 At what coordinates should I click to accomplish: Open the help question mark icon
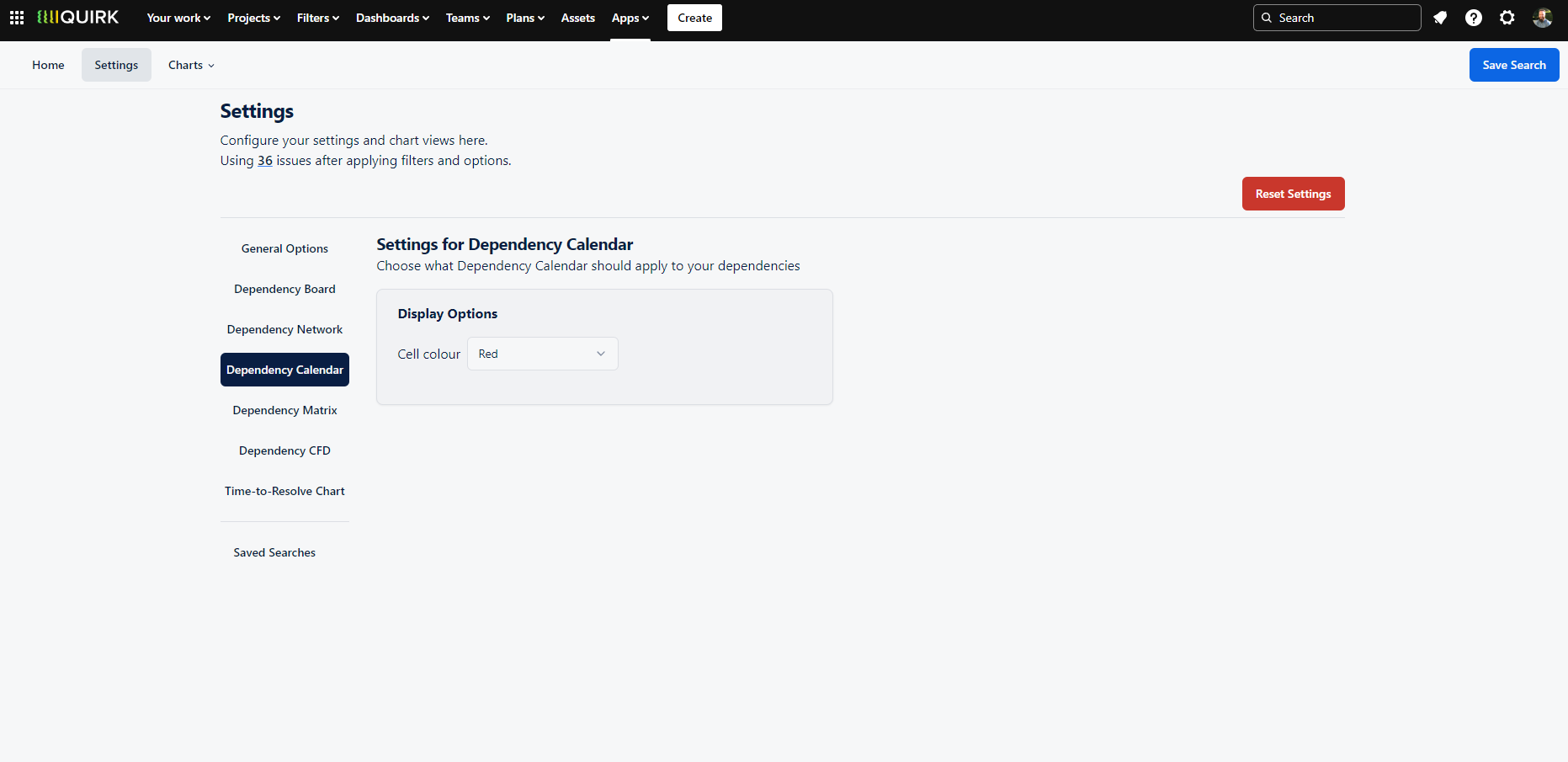click(x=1474, y=18)
